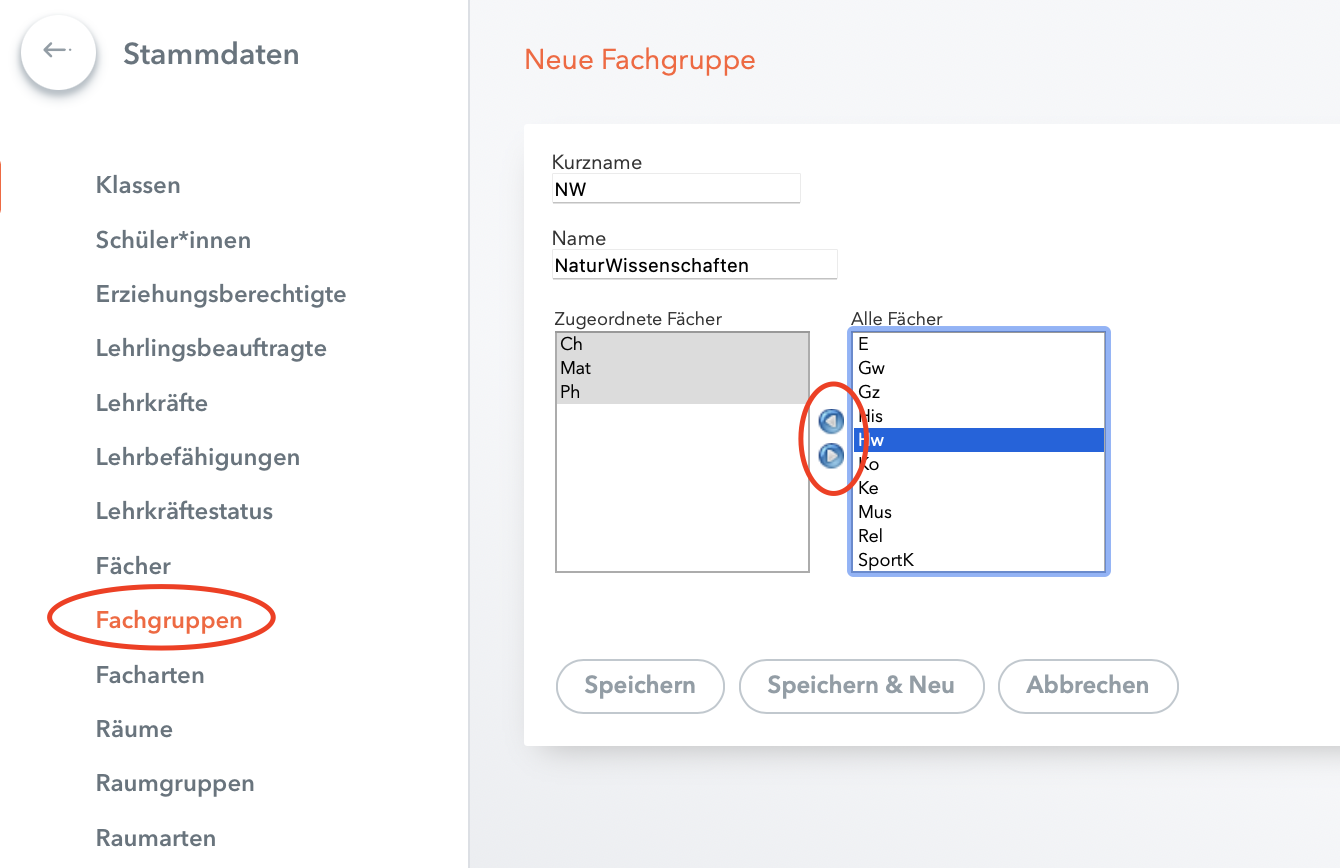Select Fächer in the sidebar menu
This screenshot has width=1340, height=868.
tap(133, 566)
